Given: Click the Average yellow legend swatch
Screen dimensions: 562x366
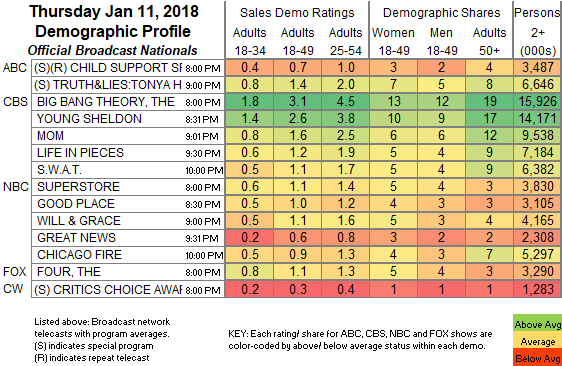Looking at the screenshot, I should [x=537, y=341].
